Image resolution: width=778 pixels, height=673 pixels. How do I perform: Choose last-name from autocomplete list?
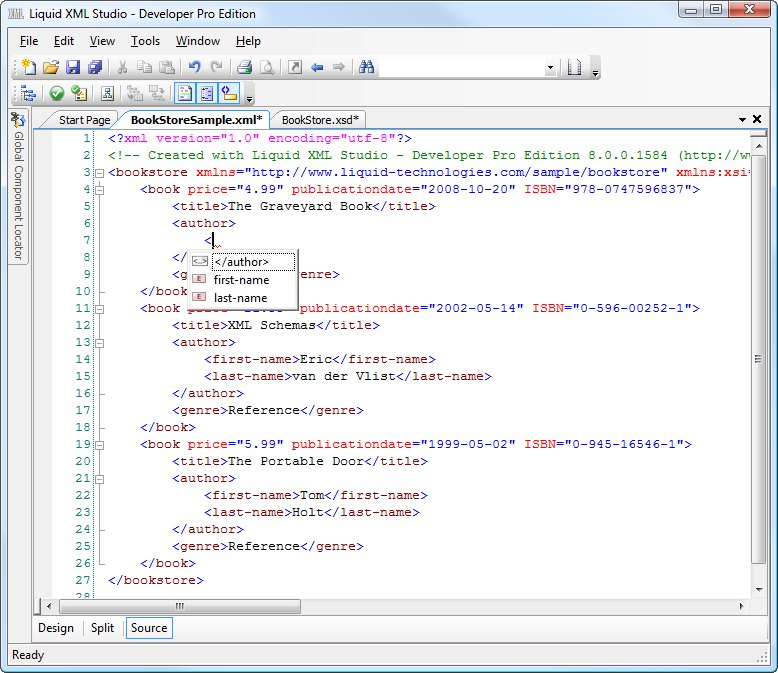tap(243, 298)
